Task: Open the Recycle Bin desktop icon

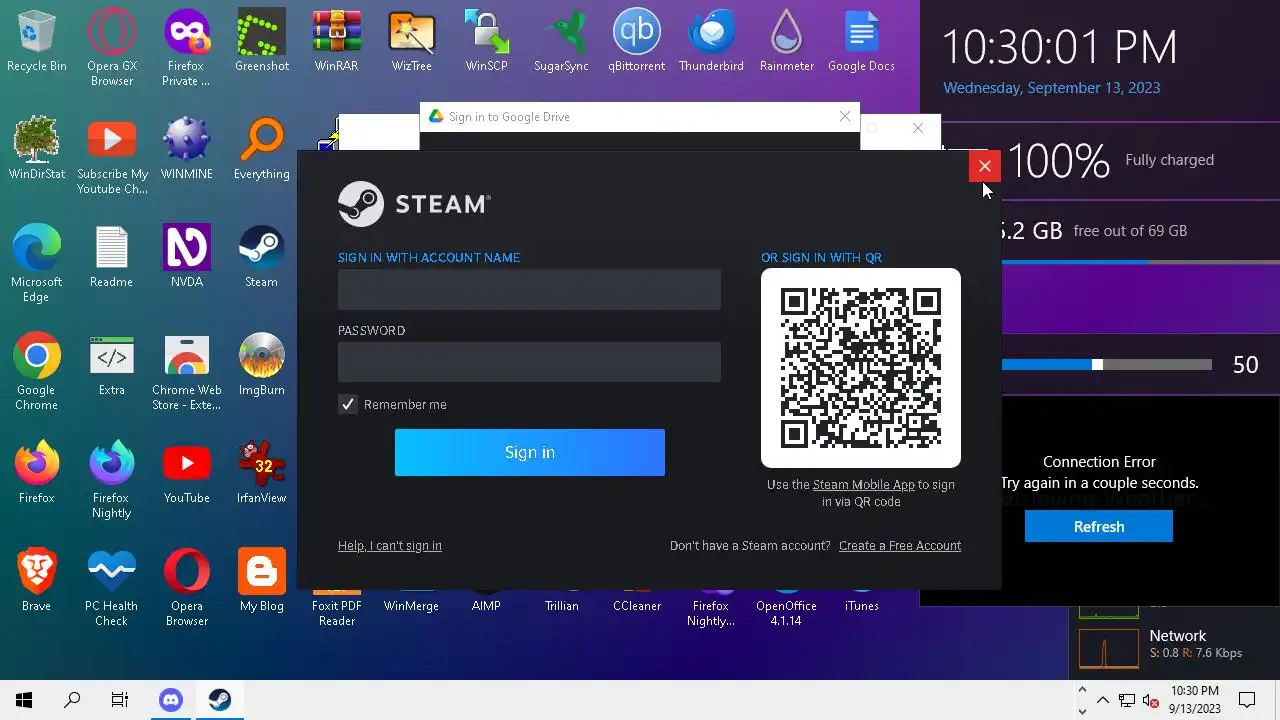Action: 37,42
